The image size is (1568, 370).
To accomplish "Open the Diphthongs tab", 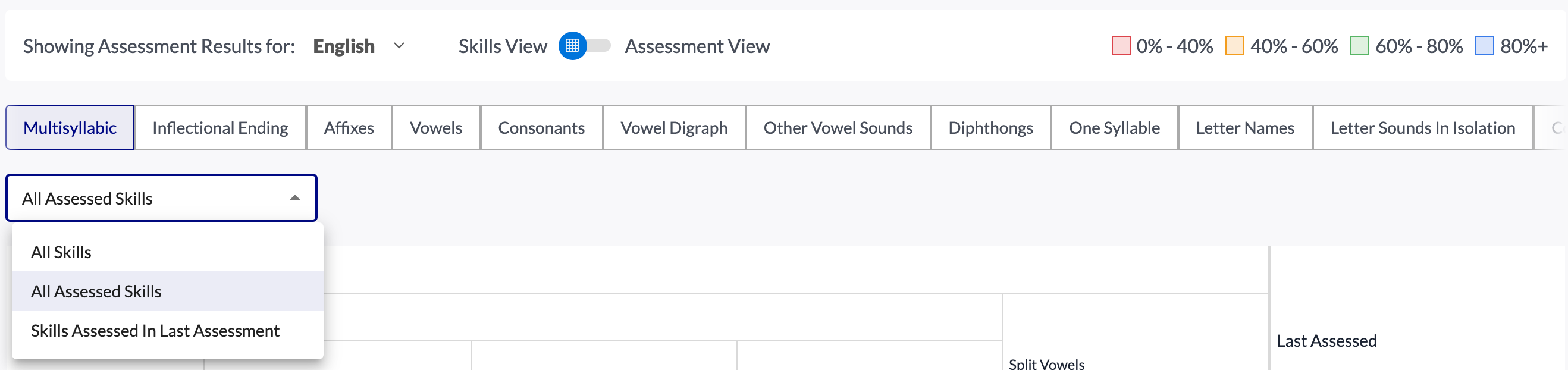I will click(990, 127).
